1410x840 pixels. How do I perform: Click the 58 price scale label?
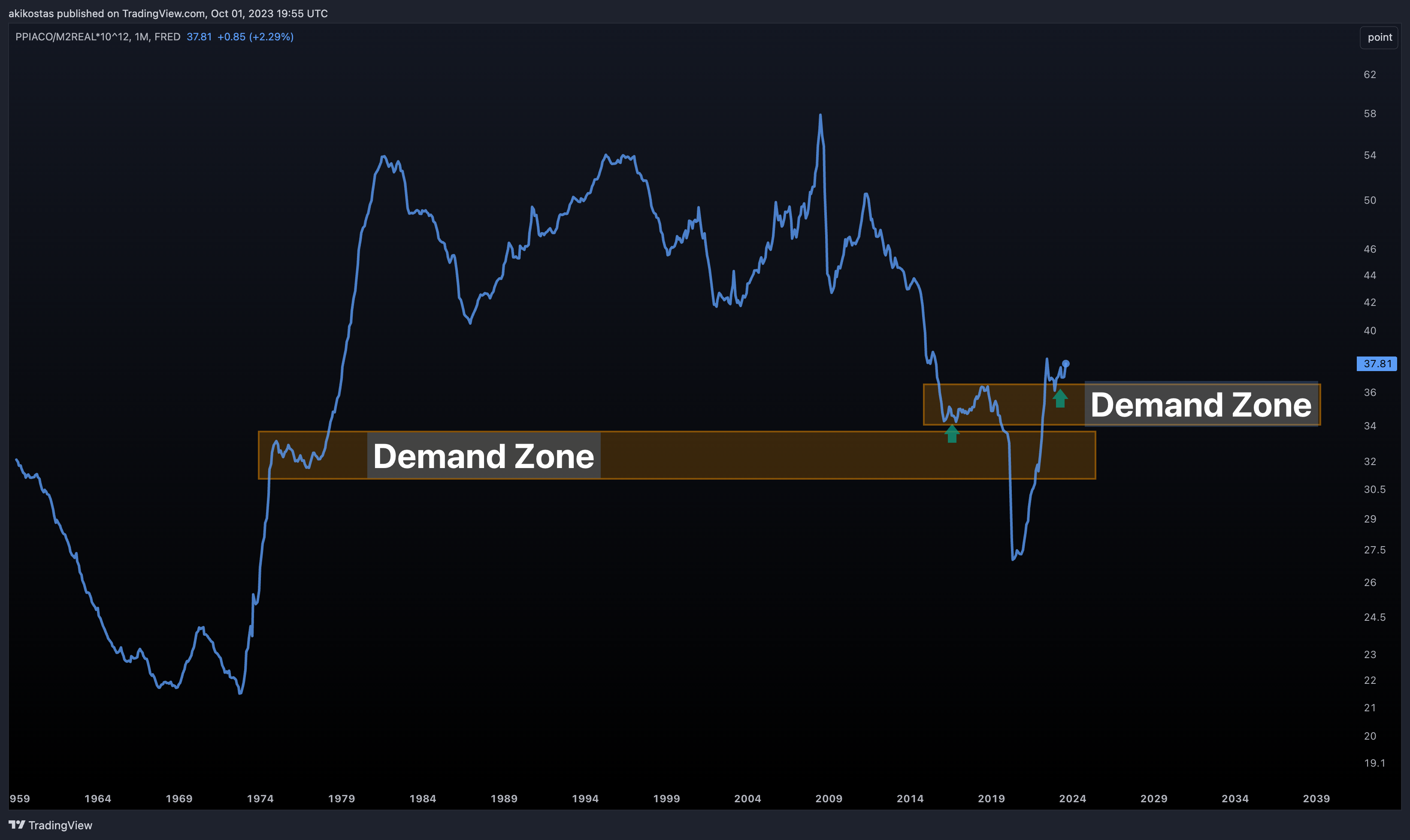[1370, 114]
